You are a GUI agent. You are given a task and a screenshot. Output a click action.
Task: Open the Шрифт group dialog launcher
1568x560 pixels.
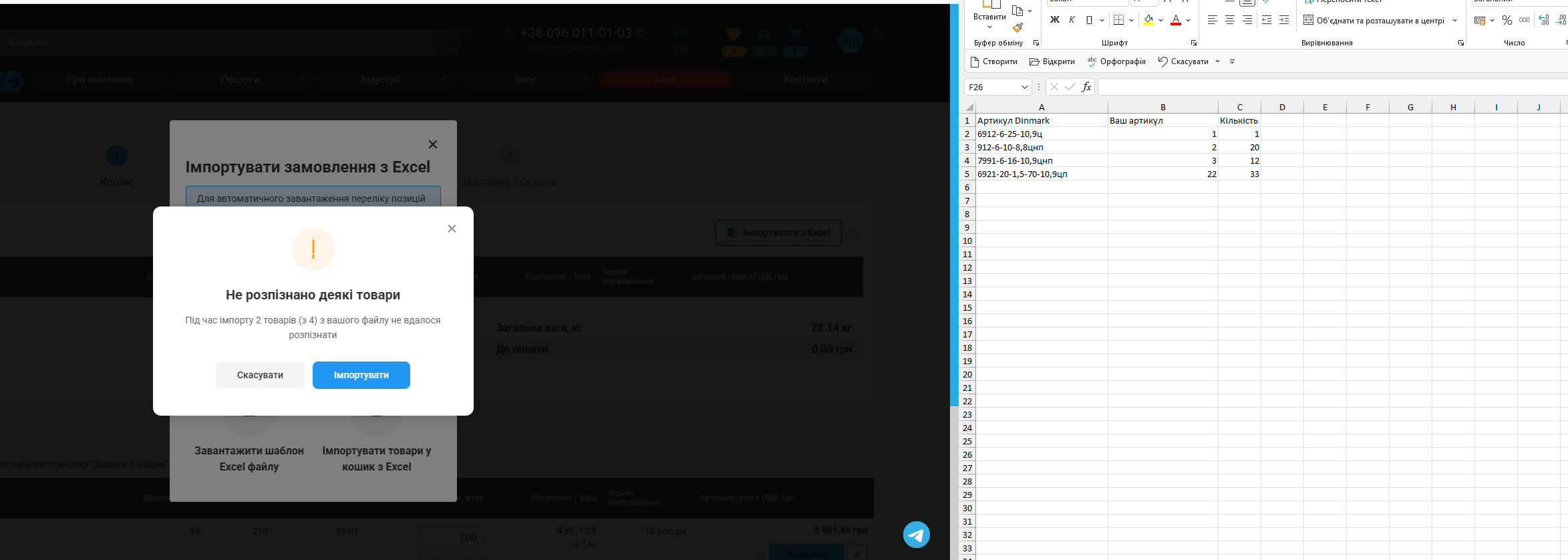click(1194, 43)
